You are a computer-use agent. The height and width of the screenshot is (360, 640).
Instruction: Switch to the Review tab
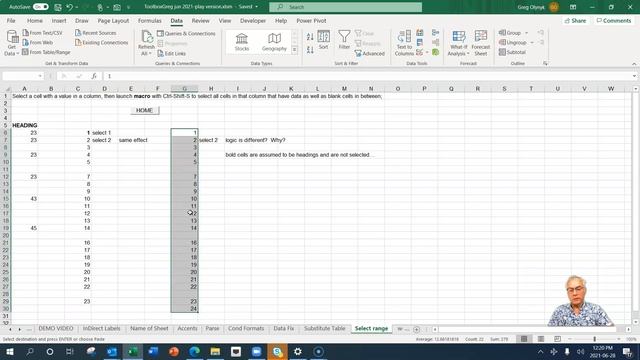pos(200,20)
